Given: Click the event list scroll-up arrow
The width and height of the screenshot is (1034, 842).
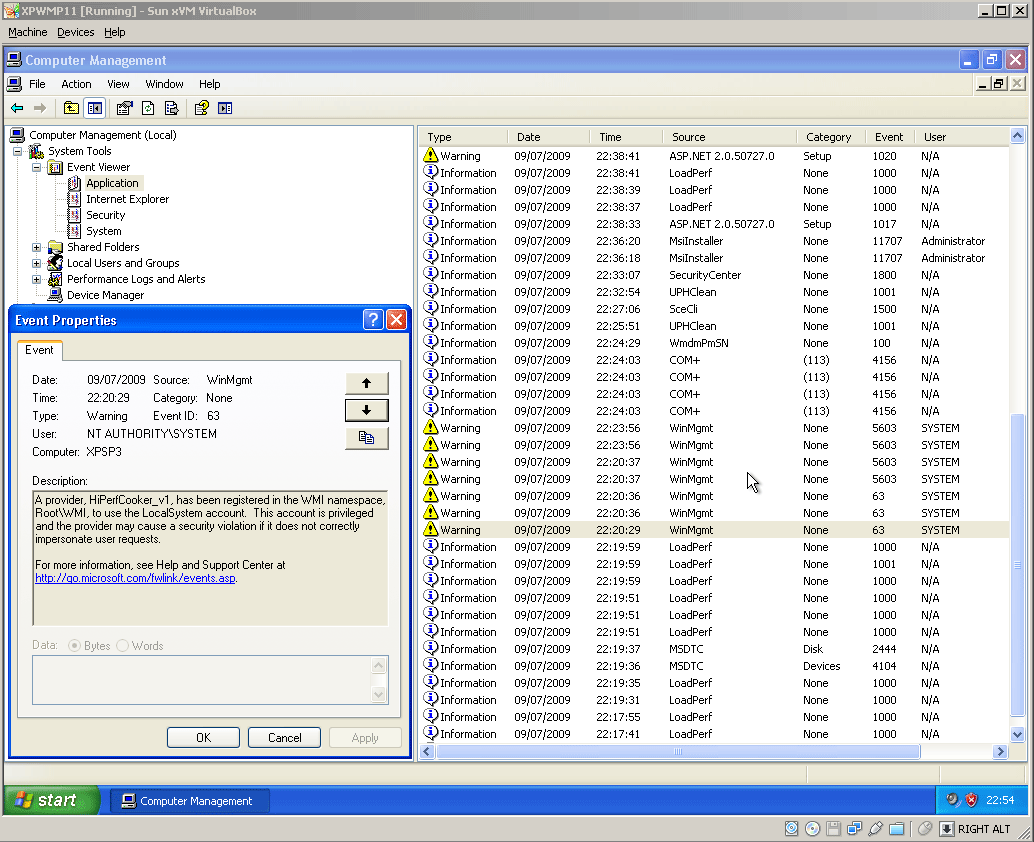Looking at the screenshot, I should coord(1018,136).
